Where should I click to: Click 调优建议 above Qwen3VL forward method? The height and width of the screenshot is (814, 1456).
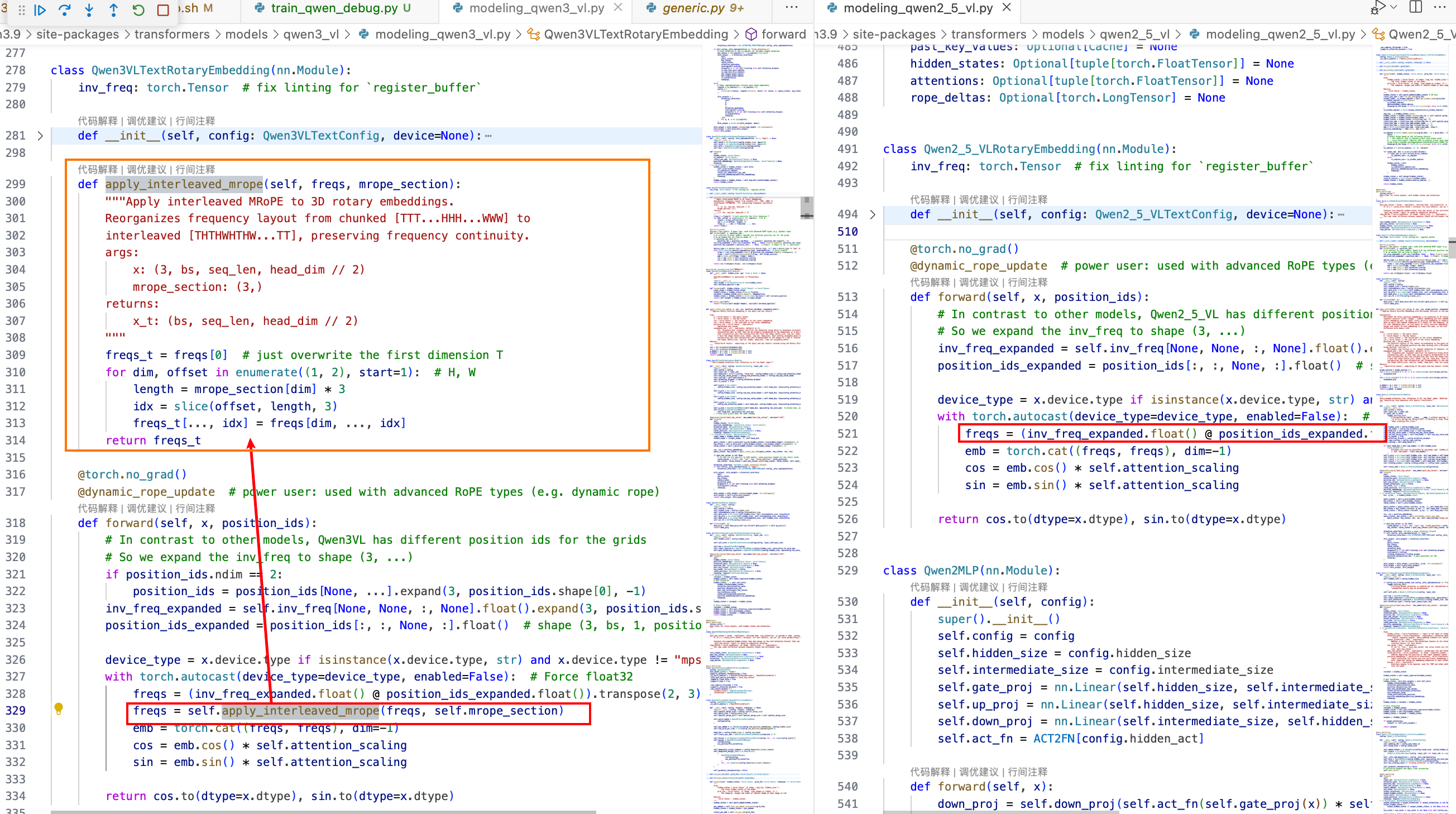146,508
